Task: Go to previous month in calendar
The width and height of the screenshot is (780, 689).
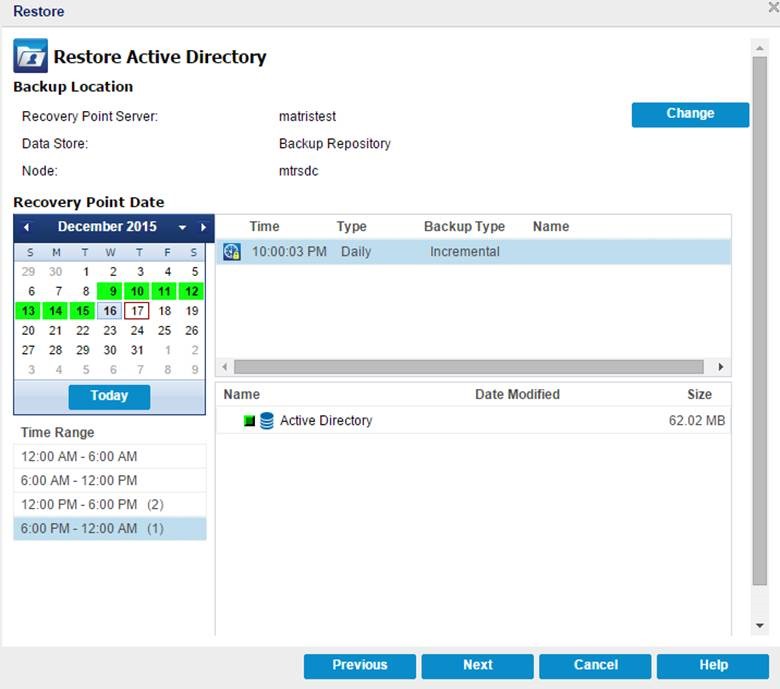Action: [27, 227]
